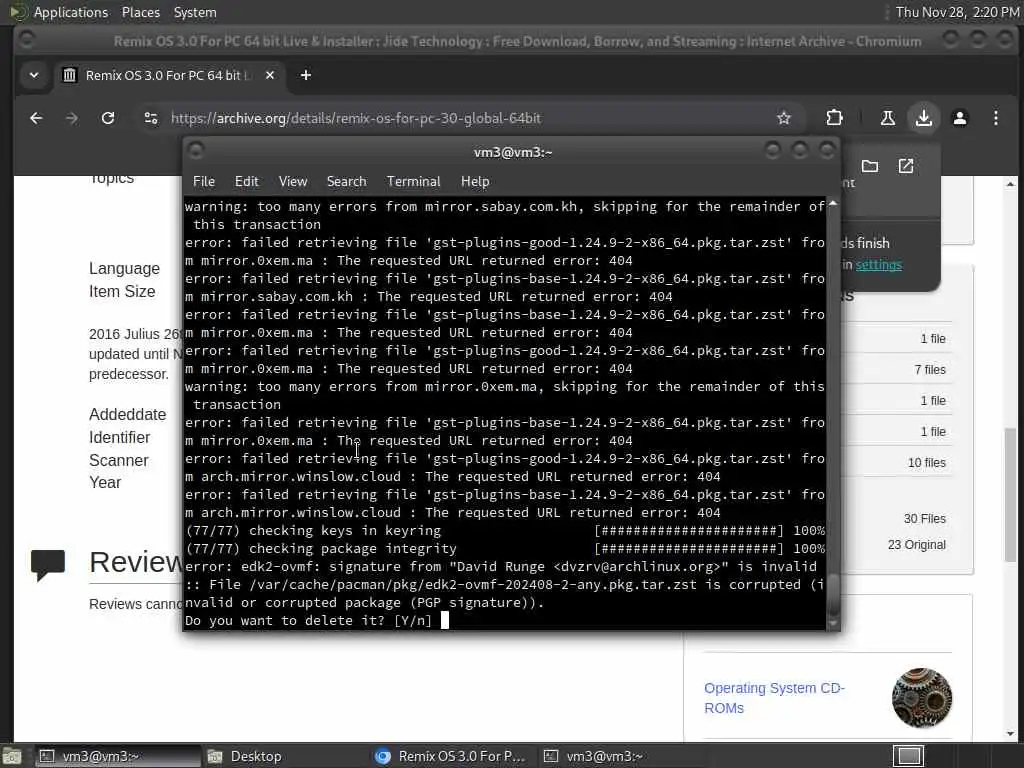Click the clock showing Thu Nov 28
The height and width of the screenshot is (768, 1024).
957,12
